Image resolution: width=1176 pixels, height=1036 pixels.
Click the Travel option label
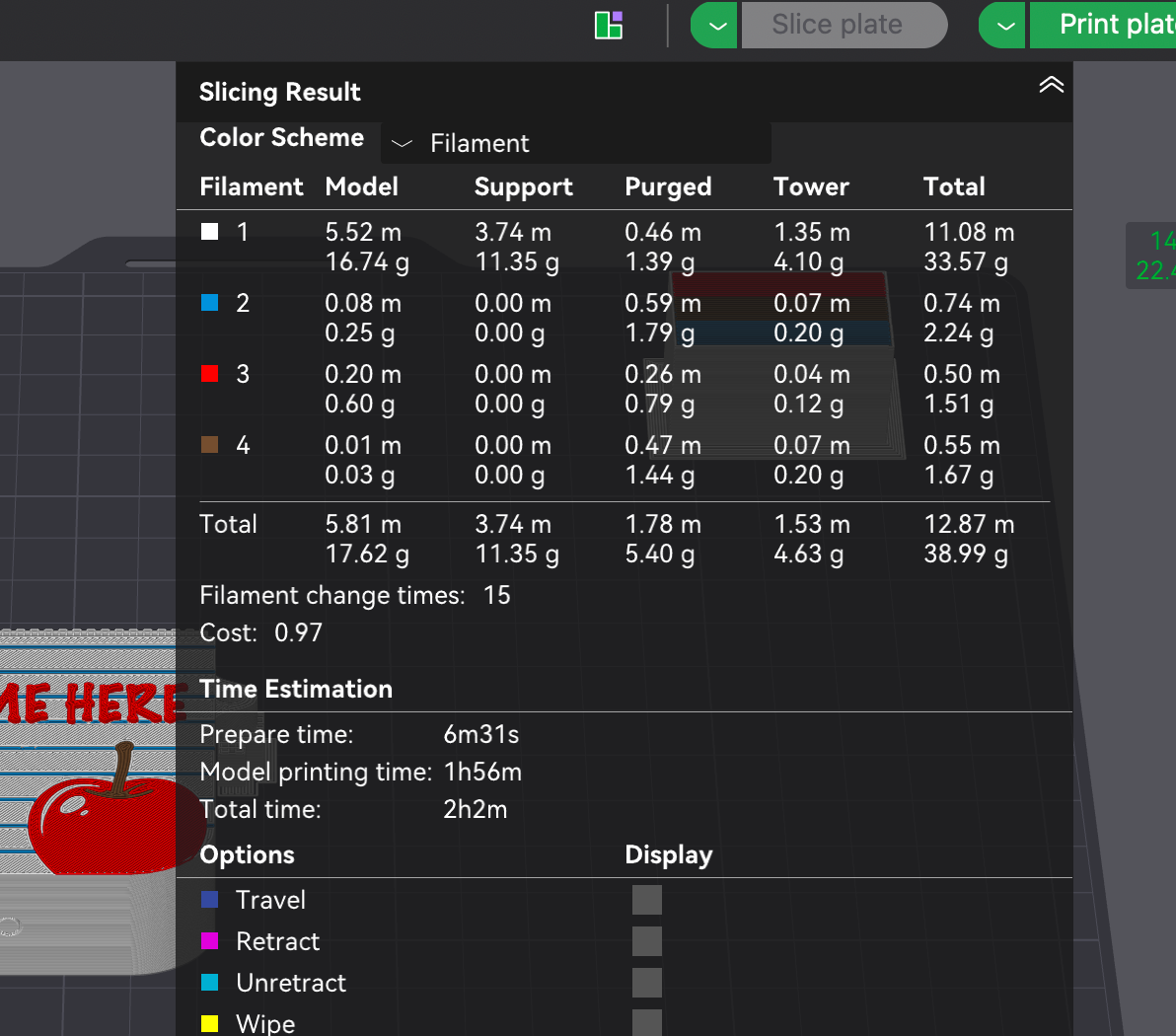click(x=270, y=900)
